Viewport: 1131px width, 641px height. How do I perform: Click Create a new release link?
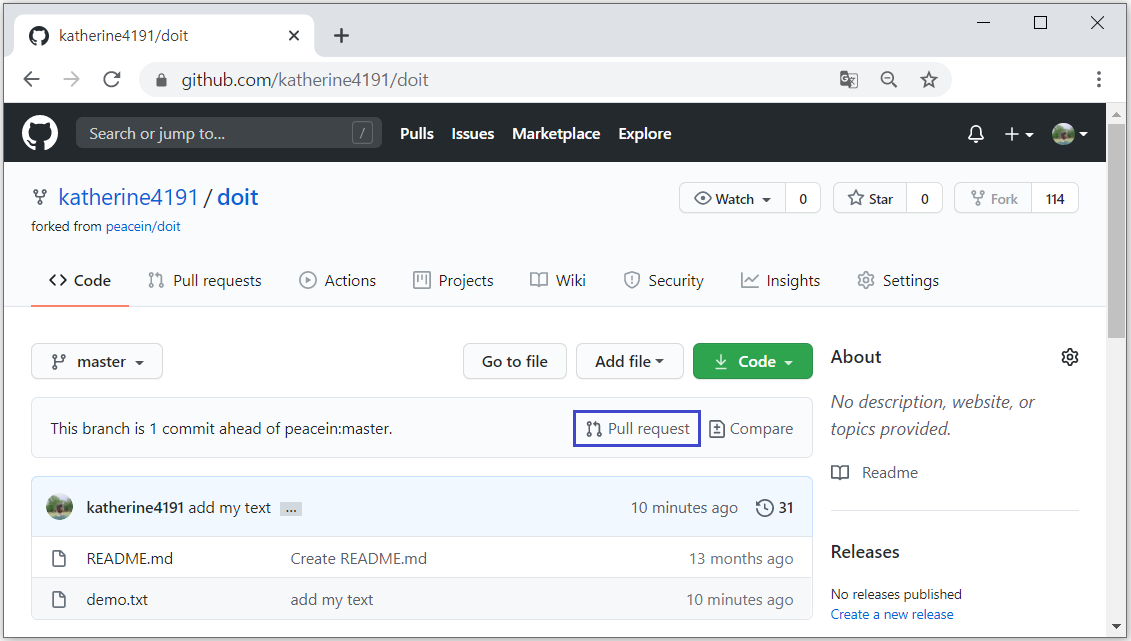[x=892, y=614]
